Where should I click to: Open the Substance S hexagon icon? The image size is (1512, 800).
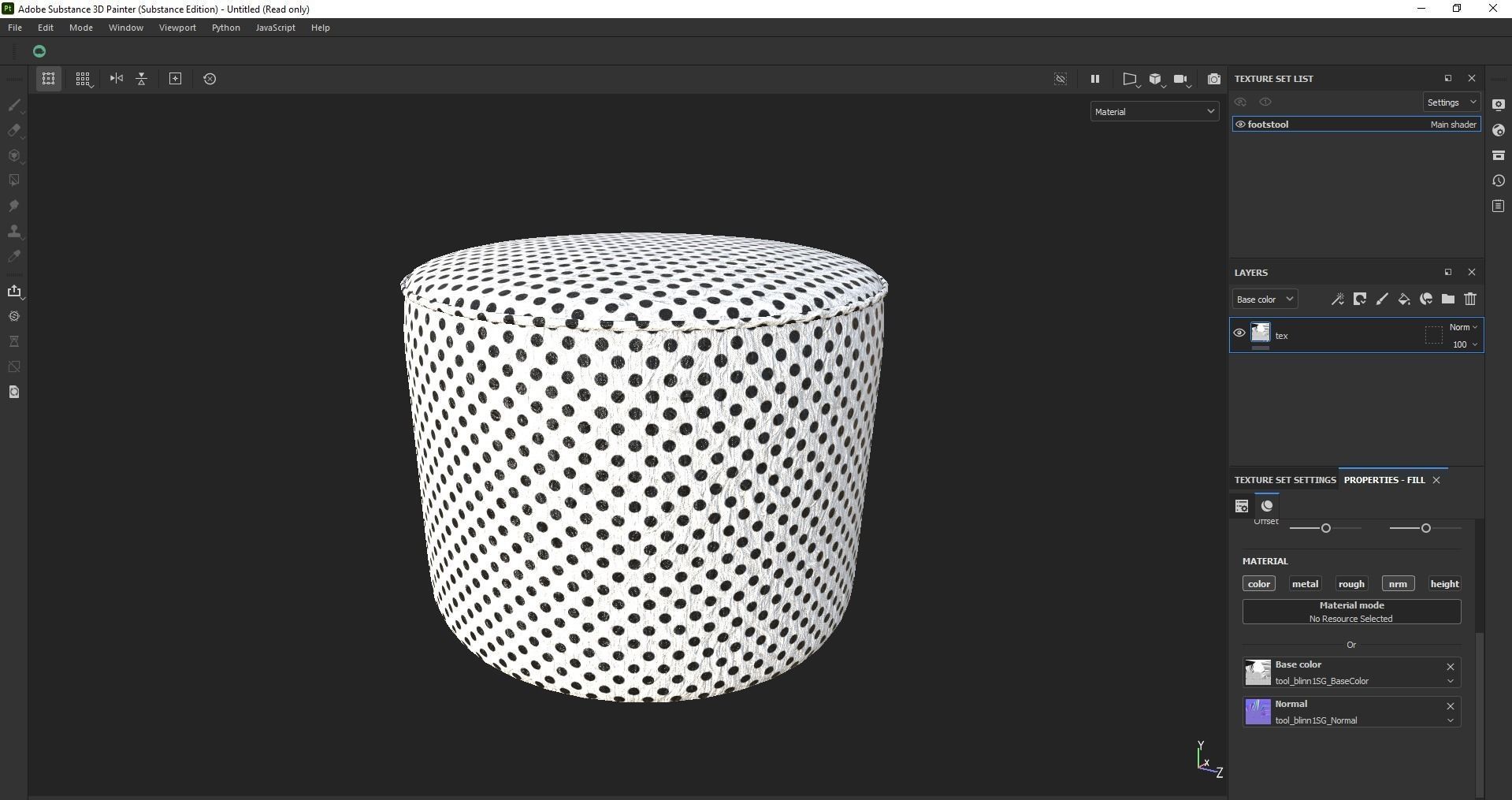[x=13, y=316]
